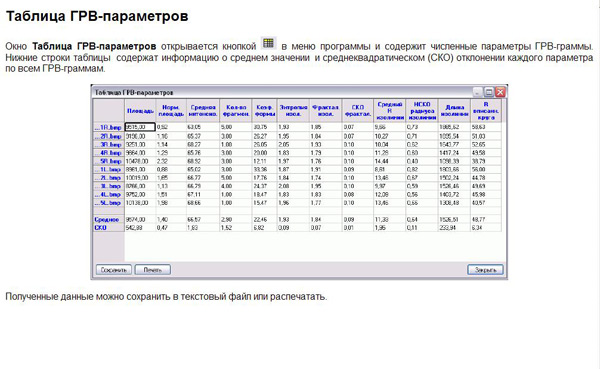Click the Средняя интенсивность column header

click(x=203, y=111)
